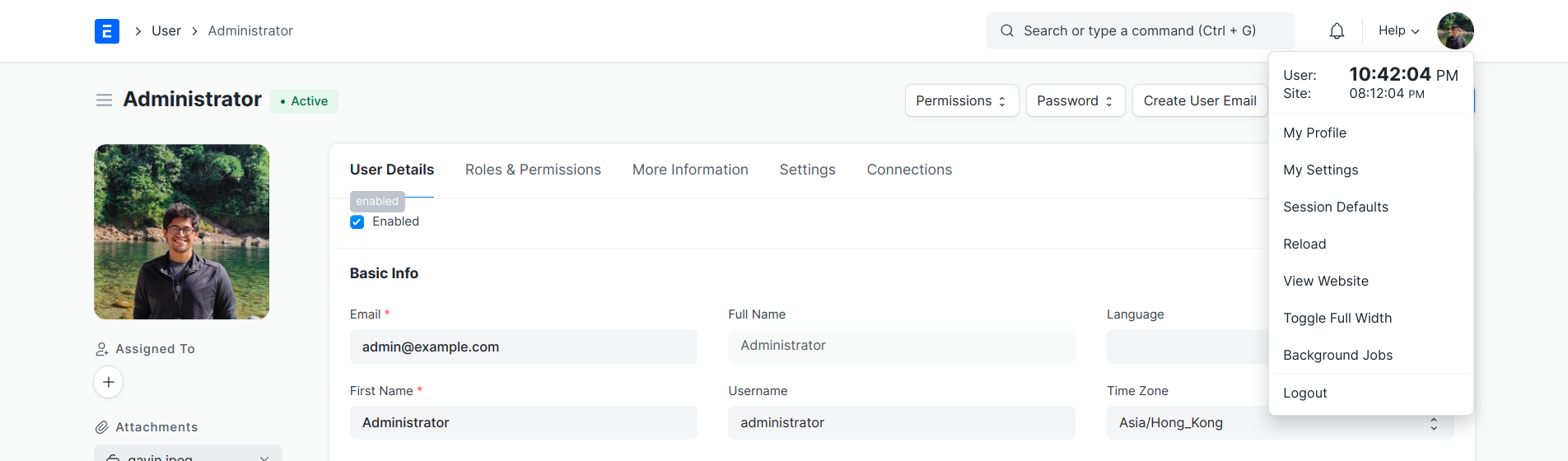Click Logout in the user menu
Viewport: 1568px width, 461px height.
[1371, 393]
